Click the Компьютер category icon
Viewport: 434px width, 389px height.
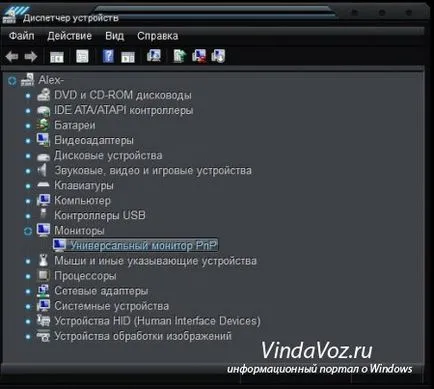[43, 200]
